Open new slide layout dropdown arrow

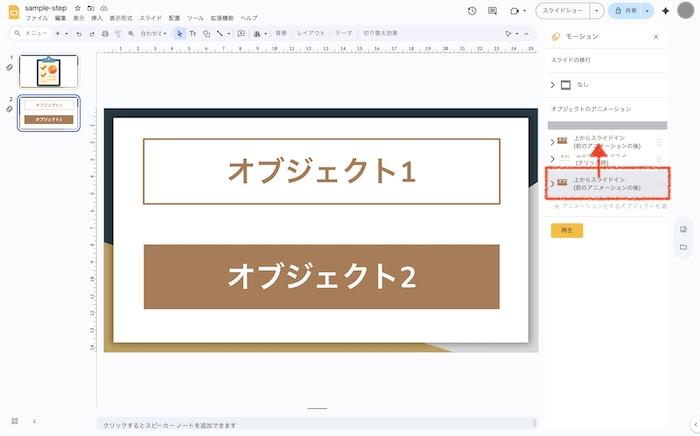pos(67,33)
